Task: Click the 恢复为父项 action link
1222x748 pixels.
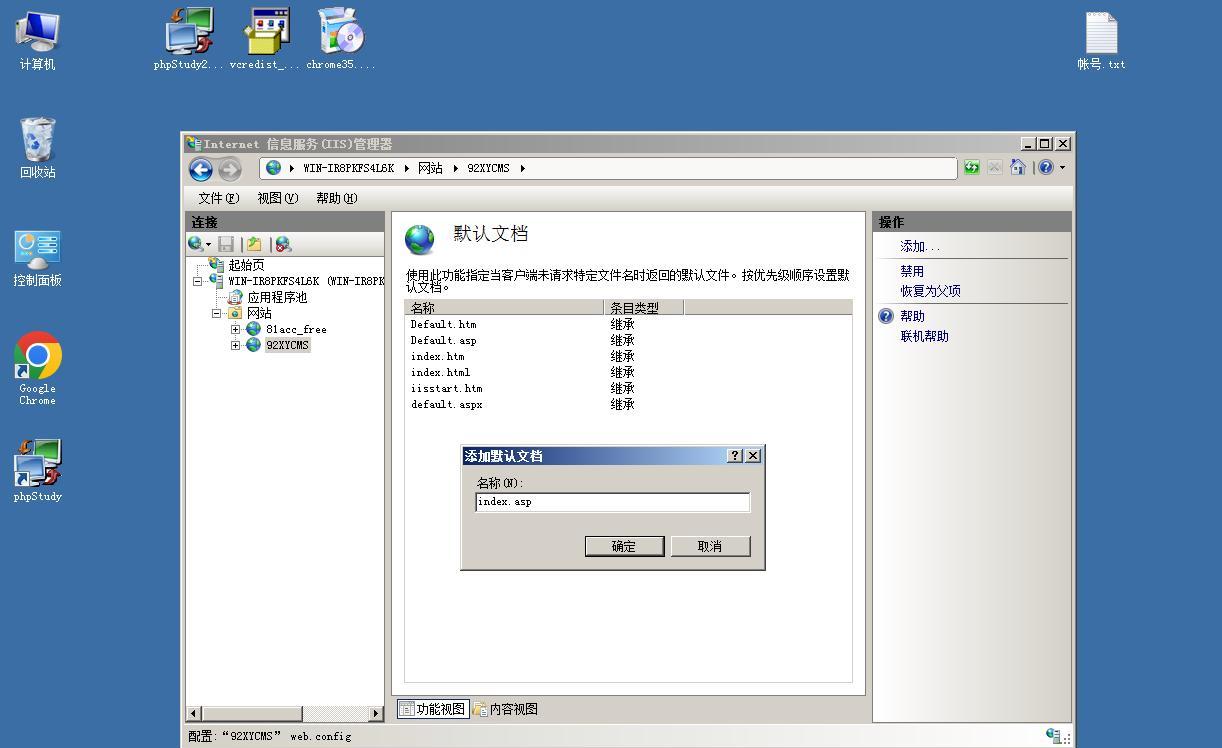Action: (930, 291)
